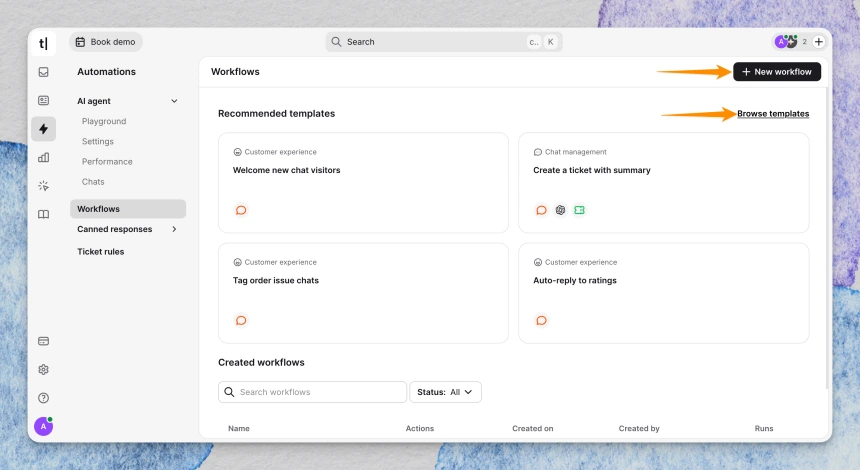
Task: Open Auto-reply to ratings template
Action: click(664, 293)
